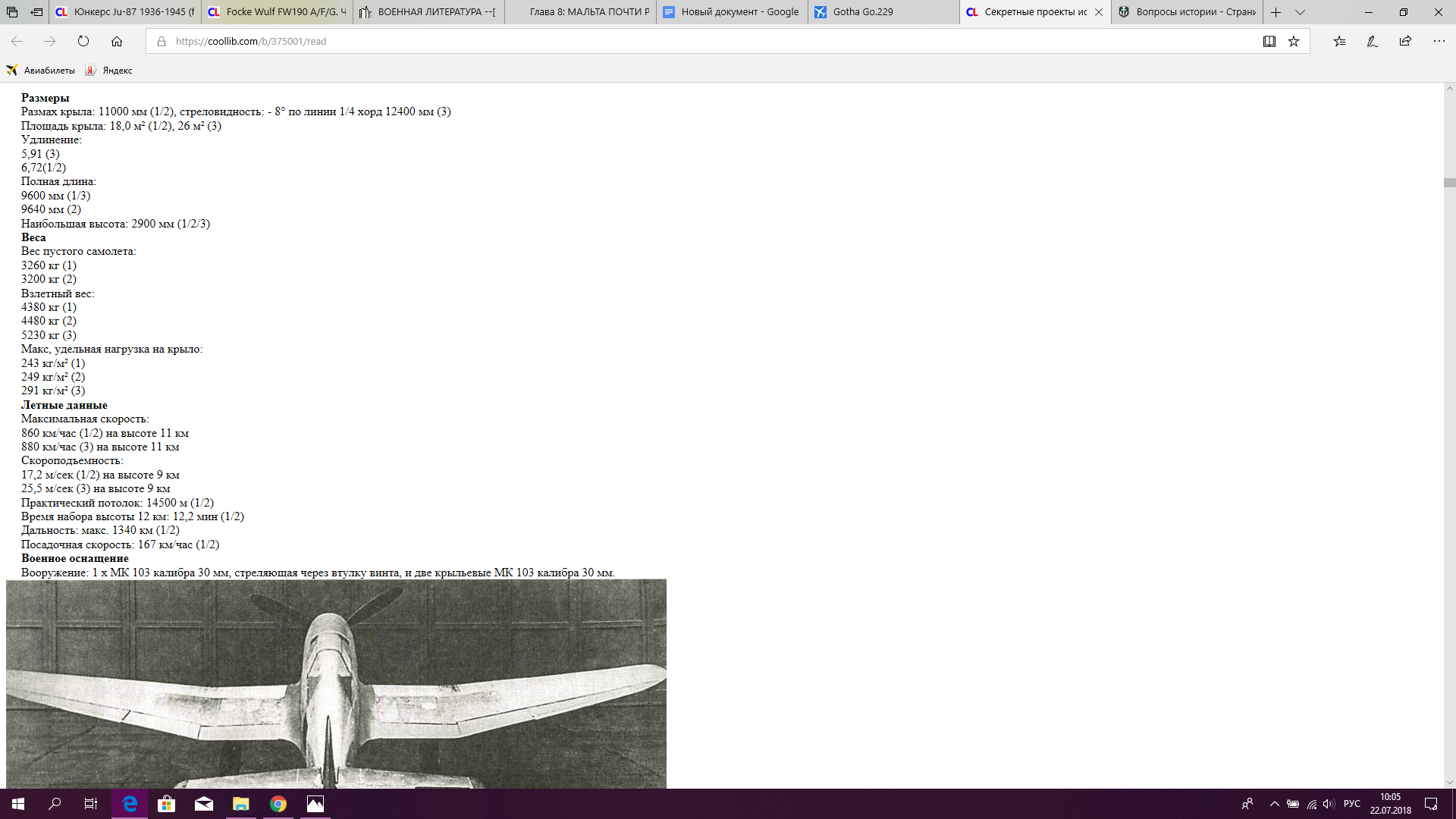
Task: Click the page vertical scrollbar thumb
Action: click(x=1449, y=183)
